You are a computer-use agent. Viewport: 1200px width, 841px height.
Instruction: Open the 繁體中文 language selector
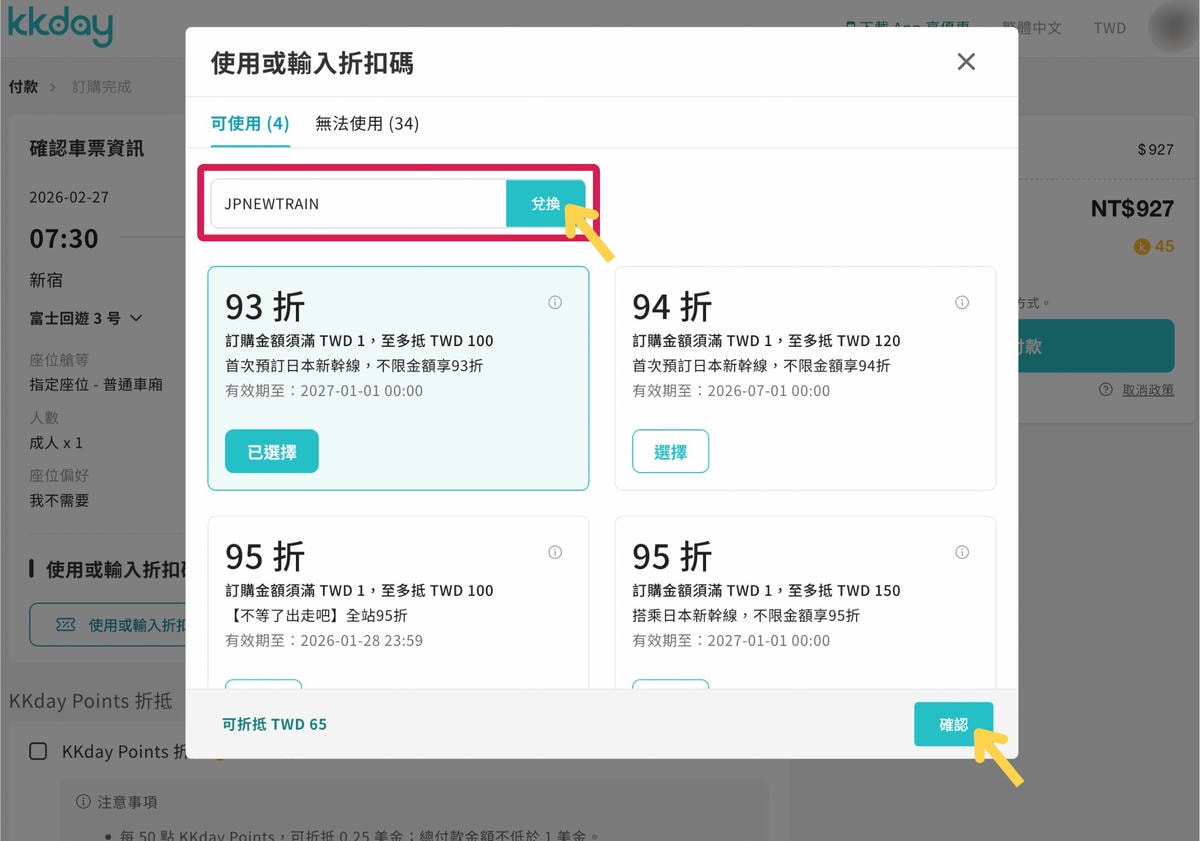1032,28
